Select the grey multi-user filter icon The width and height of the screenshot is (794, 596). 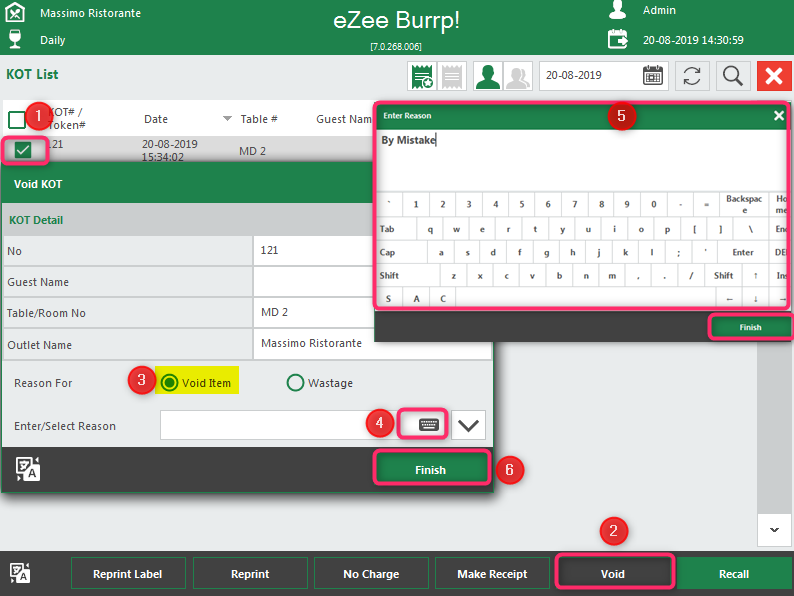518,76
